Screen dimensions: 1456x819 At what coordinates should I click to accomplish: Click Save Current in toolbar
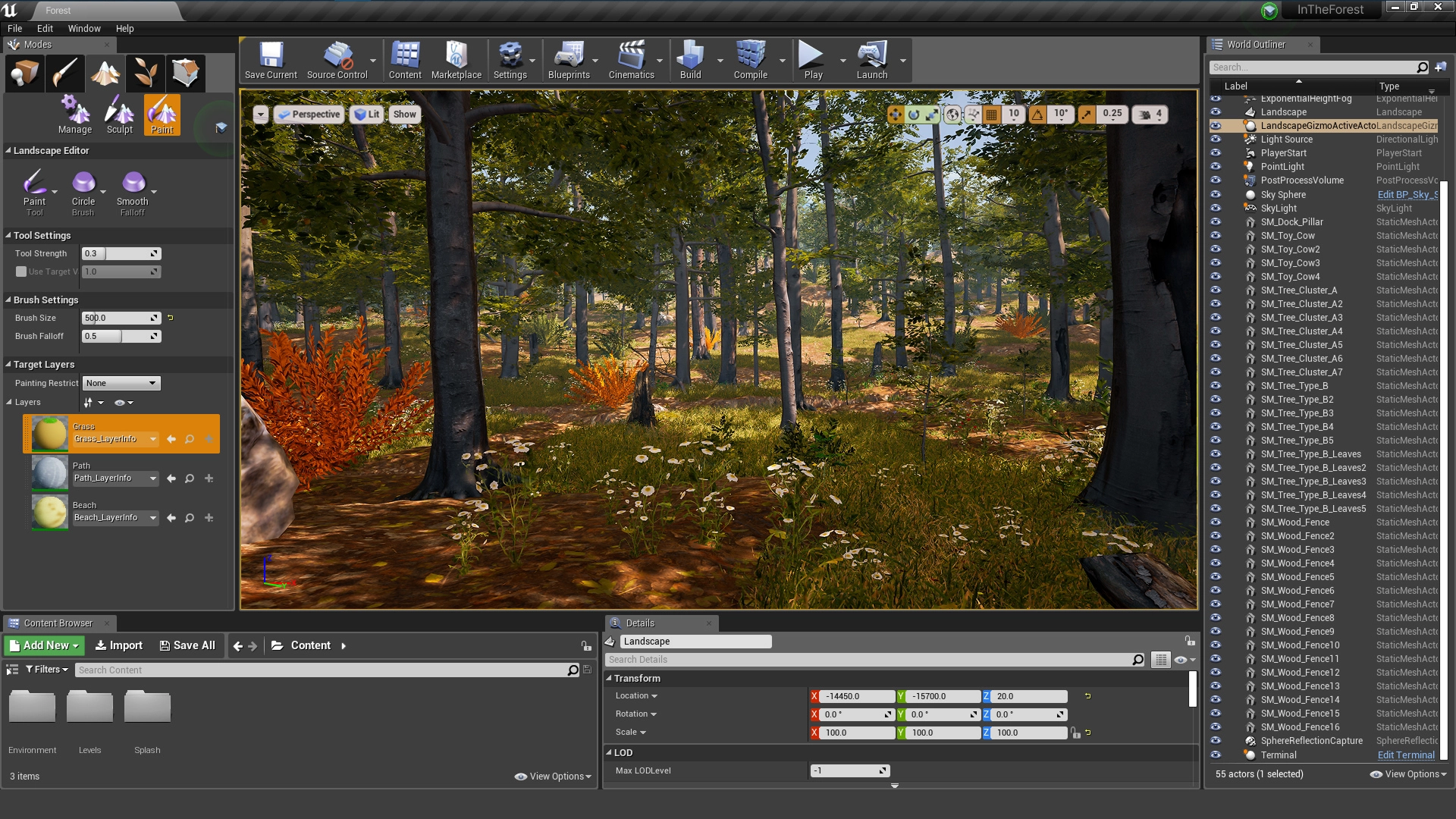tap(271, 61)
